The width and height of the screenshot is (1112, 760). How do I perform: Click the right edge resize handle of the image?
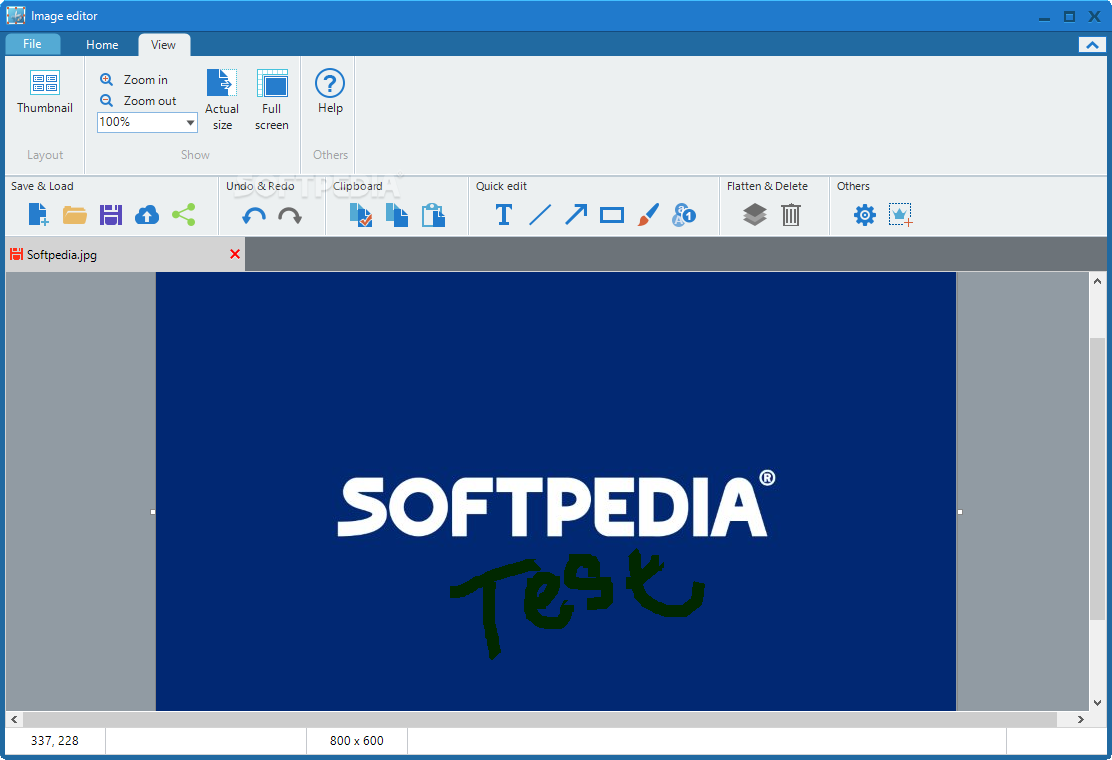point(960,512)
